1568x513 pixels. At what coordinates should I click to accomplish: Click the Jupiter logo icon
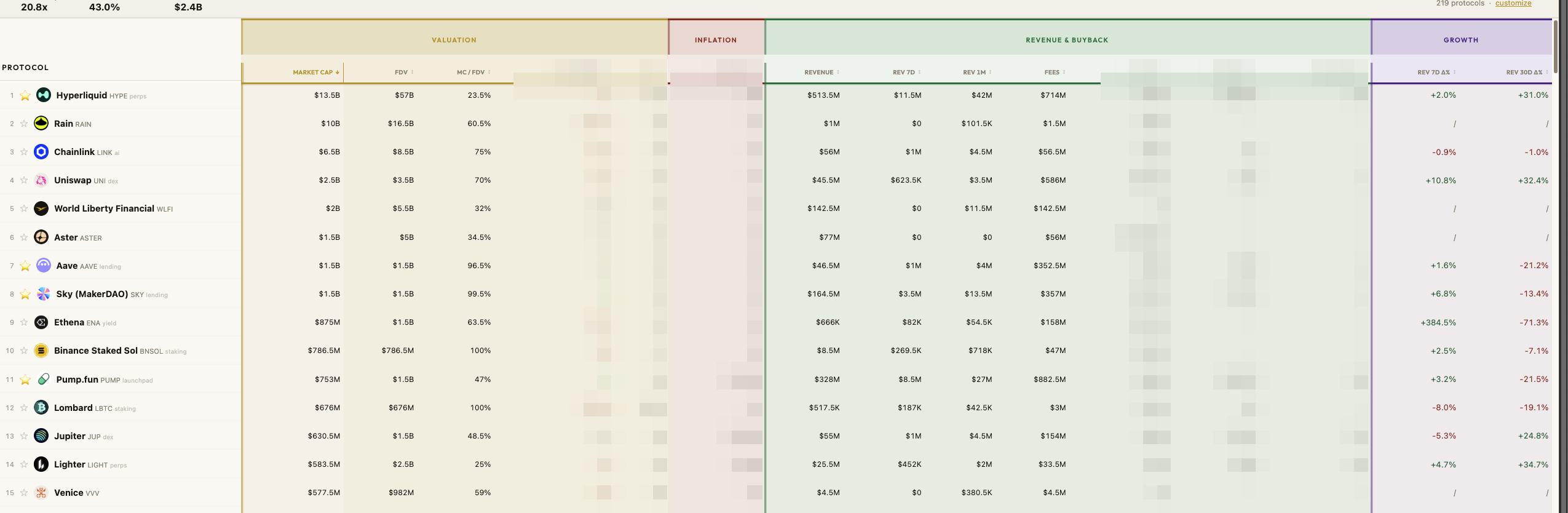[x=41, y=435]
